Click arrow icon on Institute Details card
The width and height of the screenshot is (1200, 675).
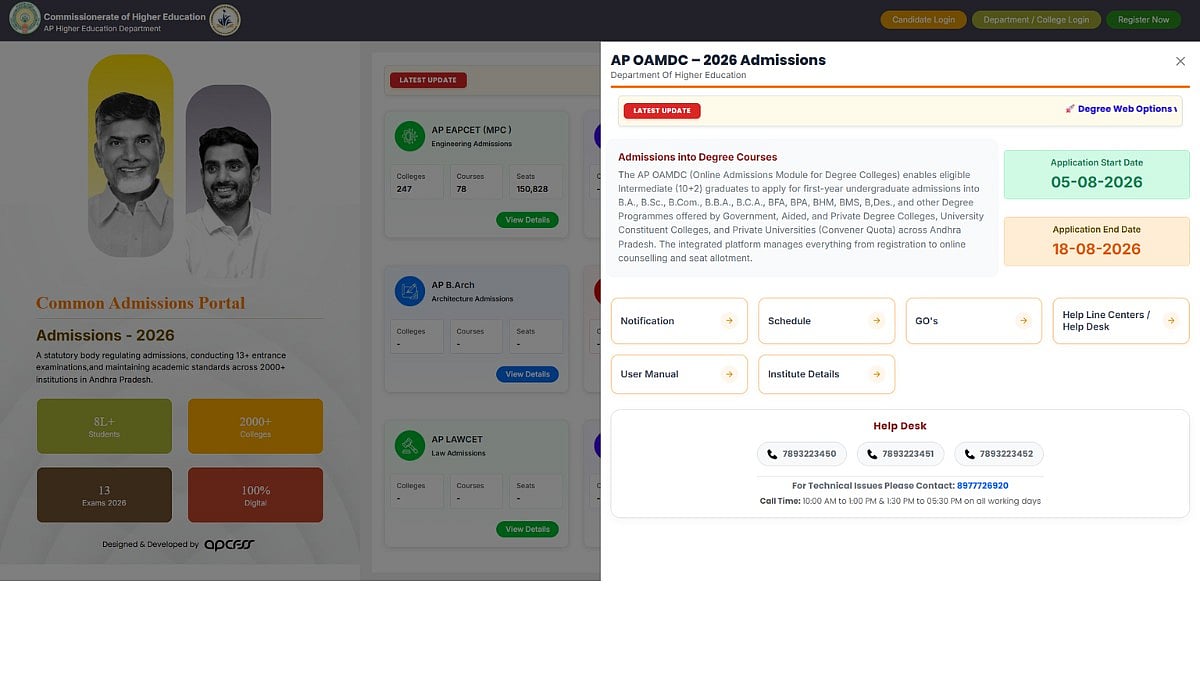tap(877, 374)
